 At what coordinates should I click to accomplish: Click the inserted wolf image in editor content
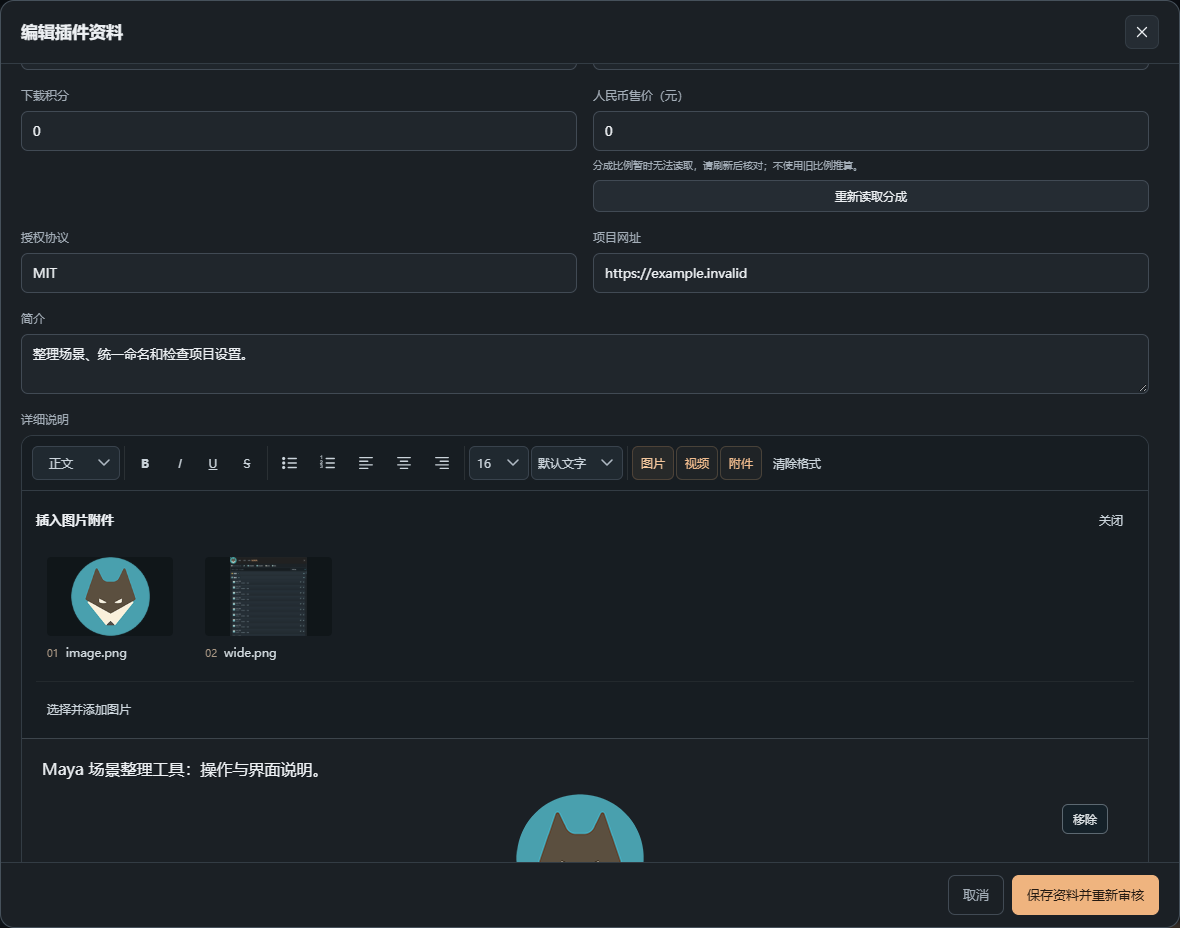tap(580, 828)
